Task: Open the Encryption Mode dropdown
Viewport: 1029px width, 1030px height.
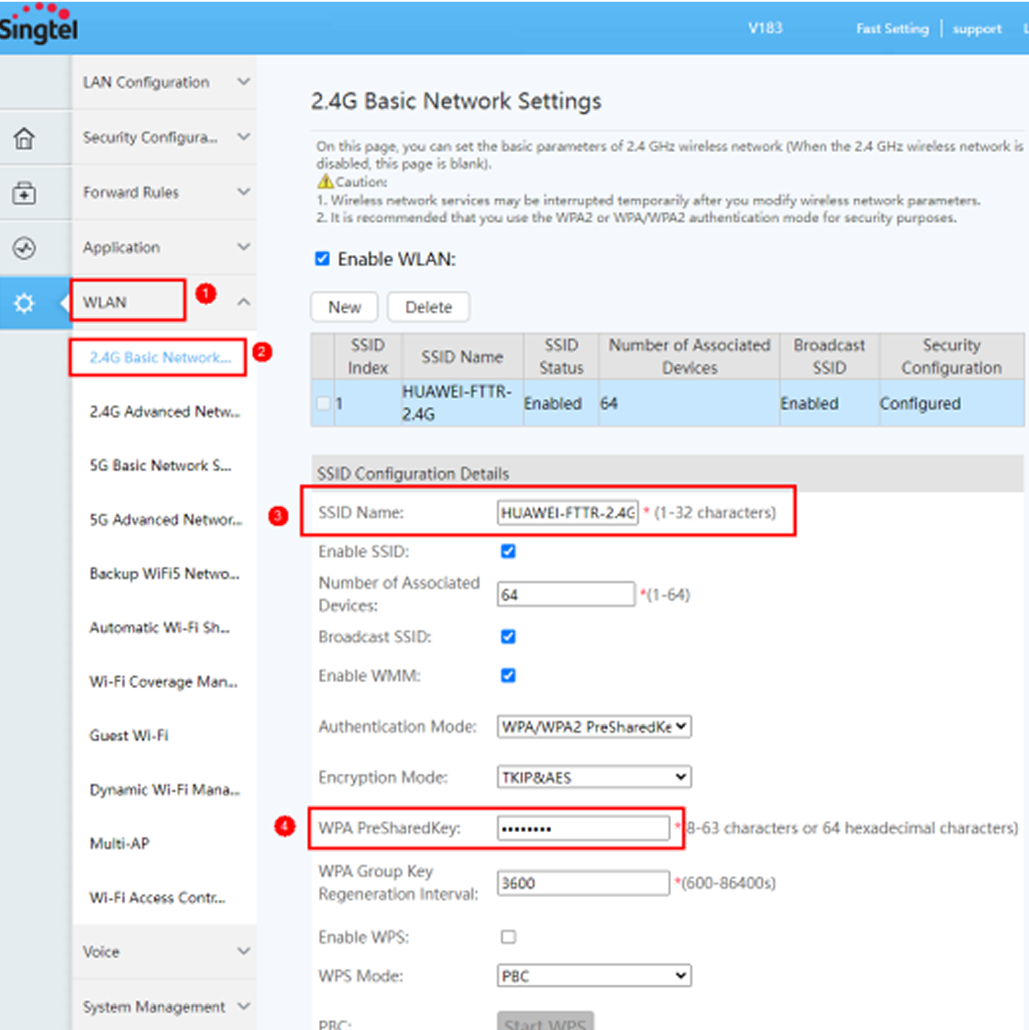Action: click(x=594, y=777)
